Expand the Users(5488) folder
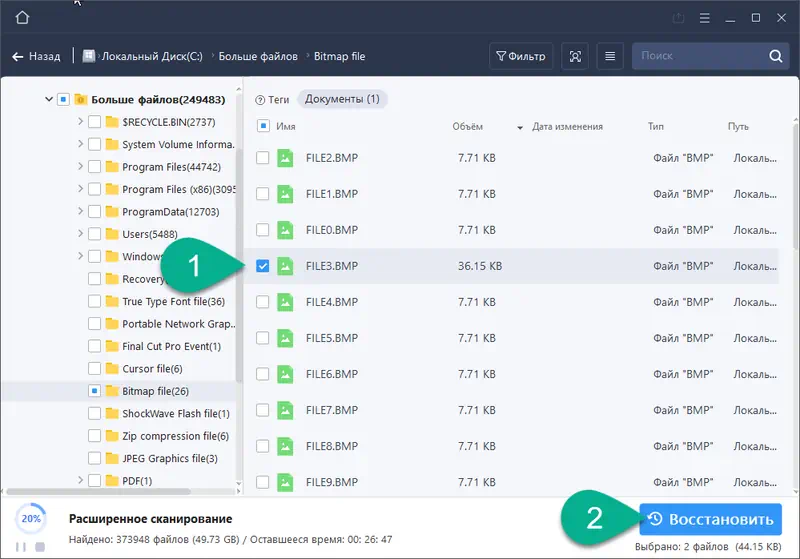 click(x=80, y=234)
